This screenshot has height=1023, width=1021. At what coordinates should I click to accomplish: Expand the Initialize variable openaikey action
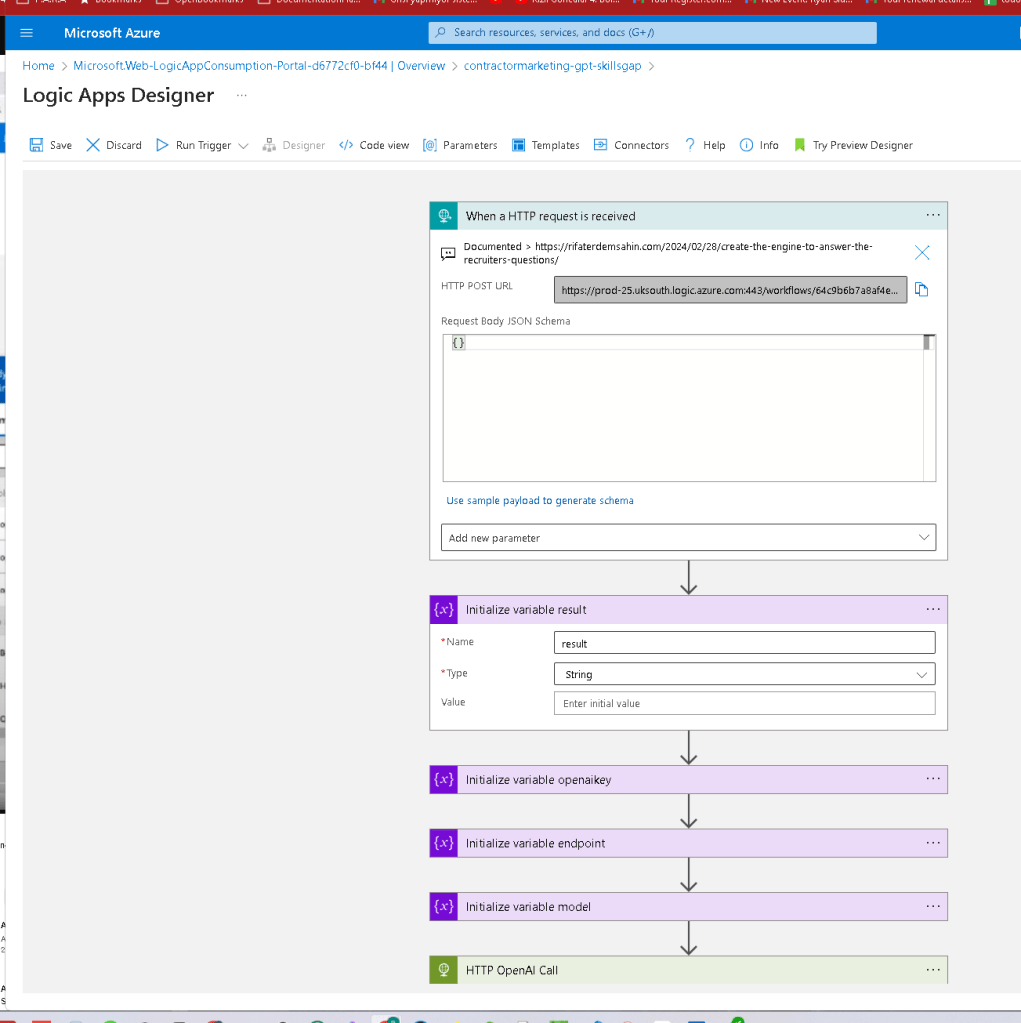tap(688, 780)
